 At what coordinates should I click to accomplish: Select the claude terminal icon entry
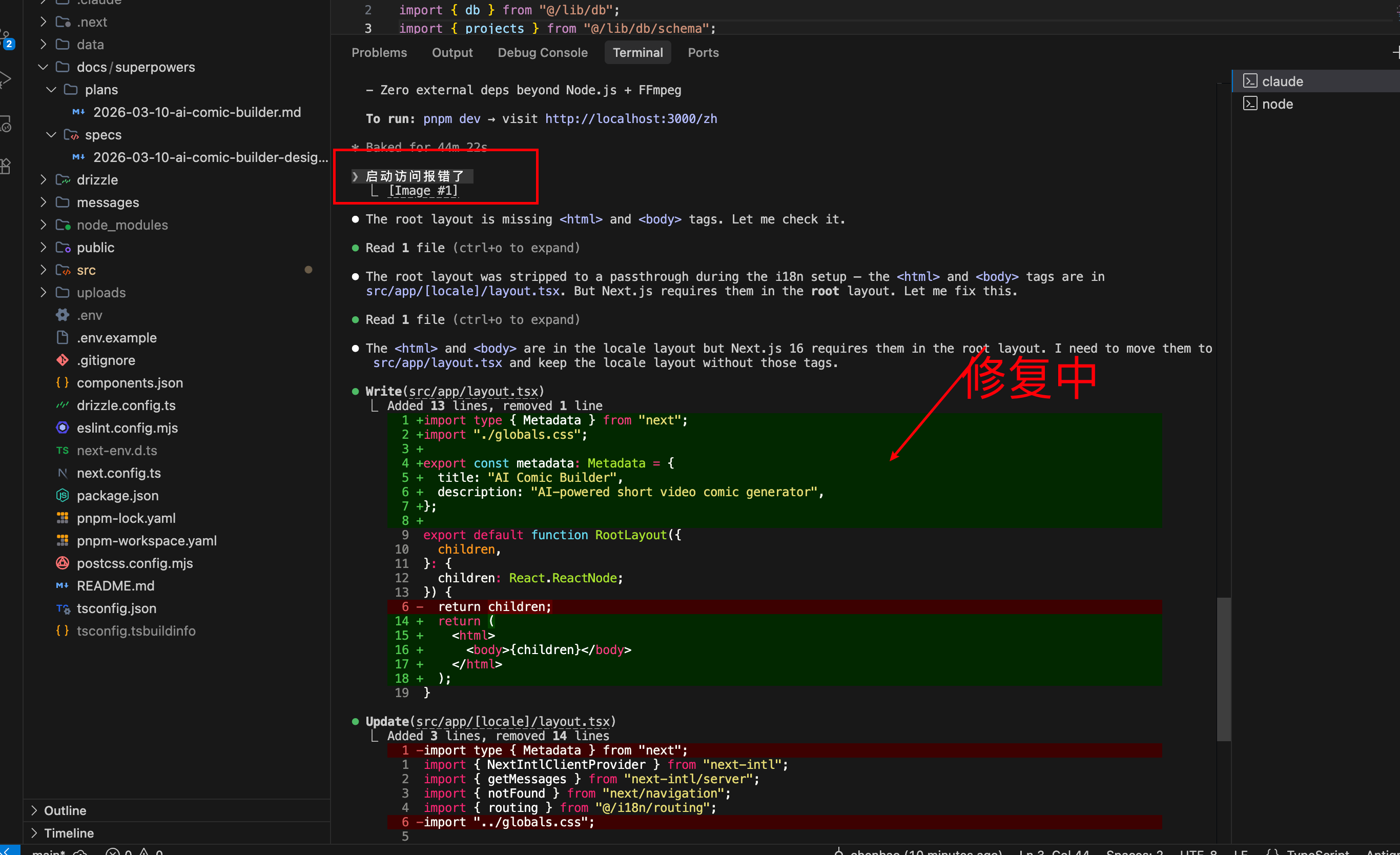(1250, 80)
